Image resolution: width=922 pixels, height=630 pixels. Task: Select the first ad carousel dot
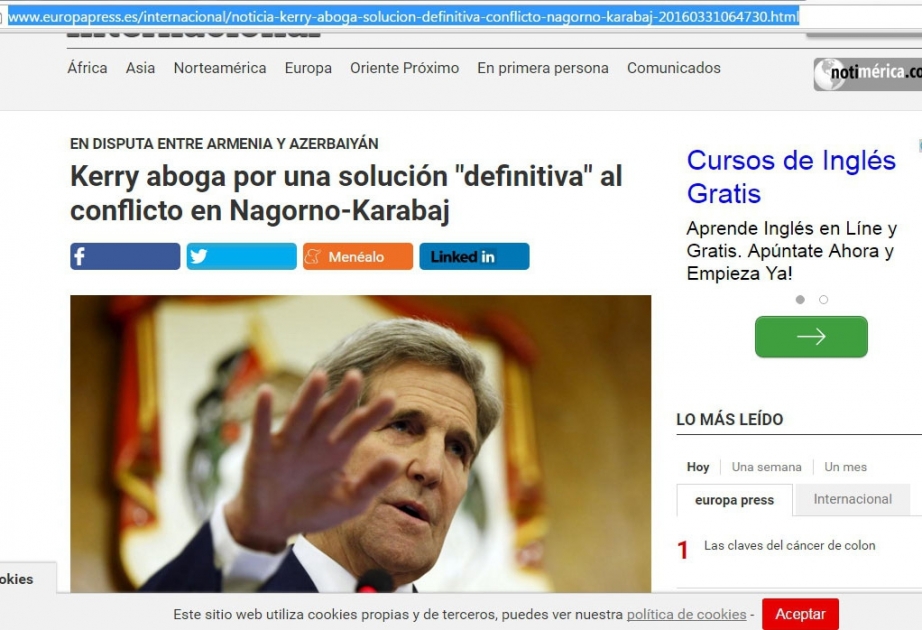[x=800, y=300]
